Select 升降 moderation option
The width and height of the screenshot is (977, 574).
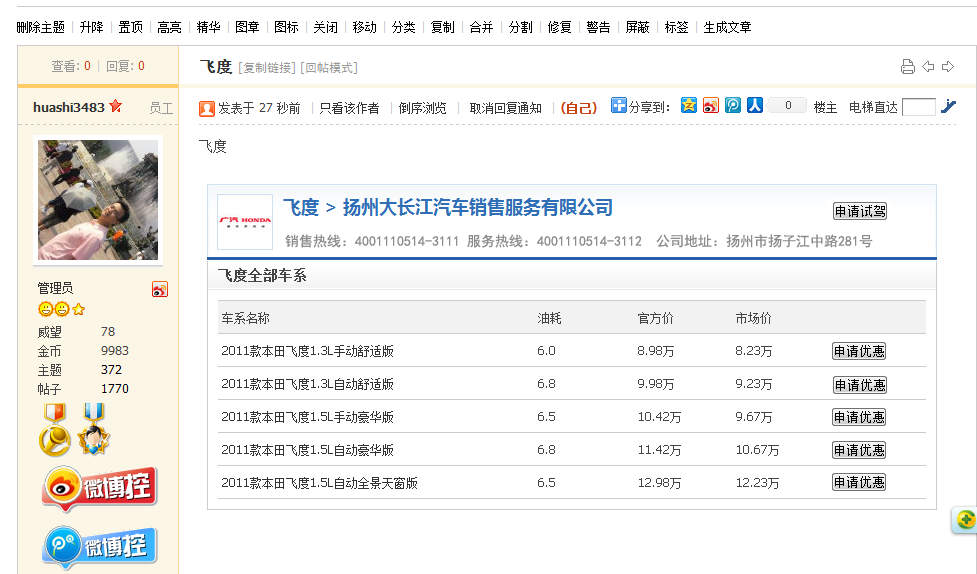pyautogui.click(x=92, y=27)
